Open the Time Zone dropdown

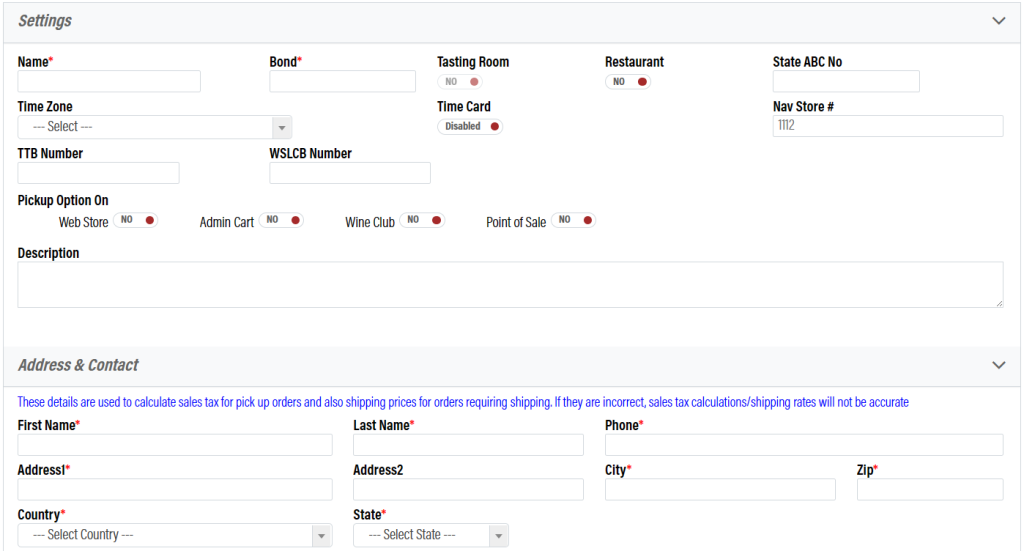pos(154,127)
